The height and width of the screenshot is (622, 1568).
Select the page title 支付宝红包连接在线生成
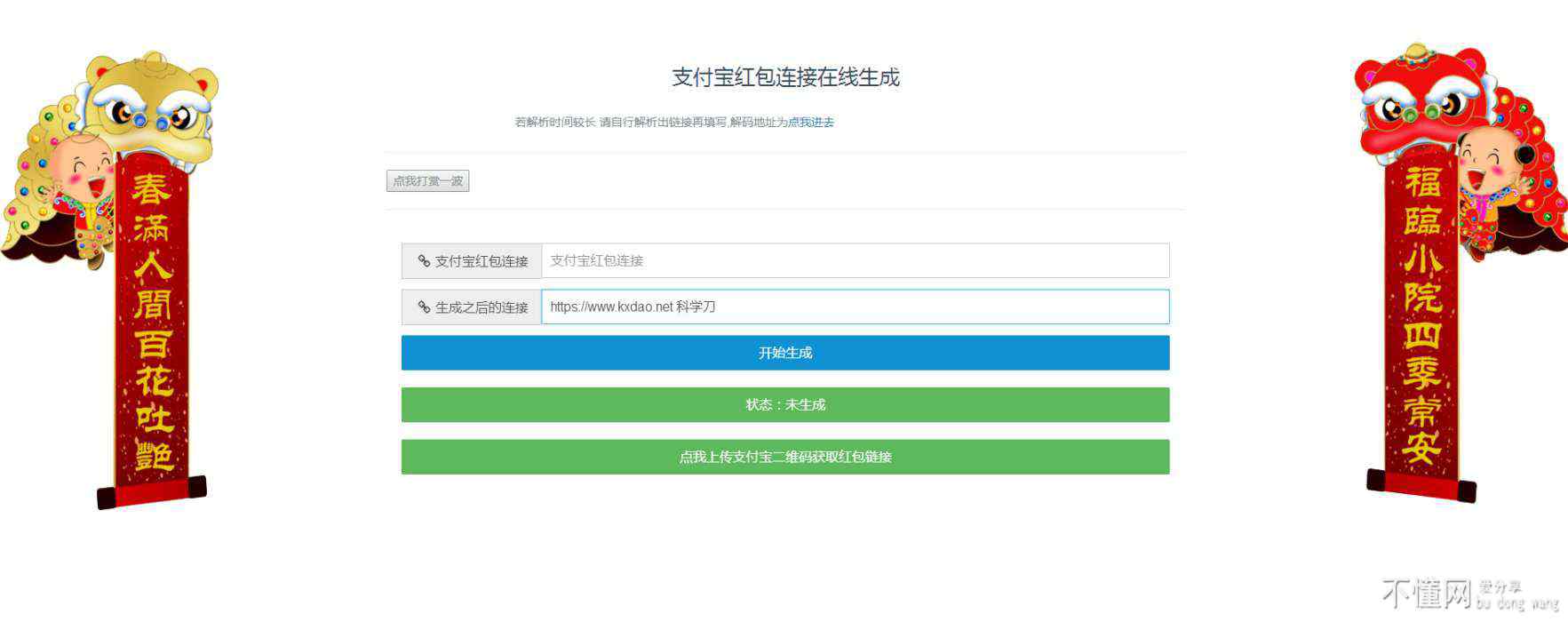click(x=785, y=77)
